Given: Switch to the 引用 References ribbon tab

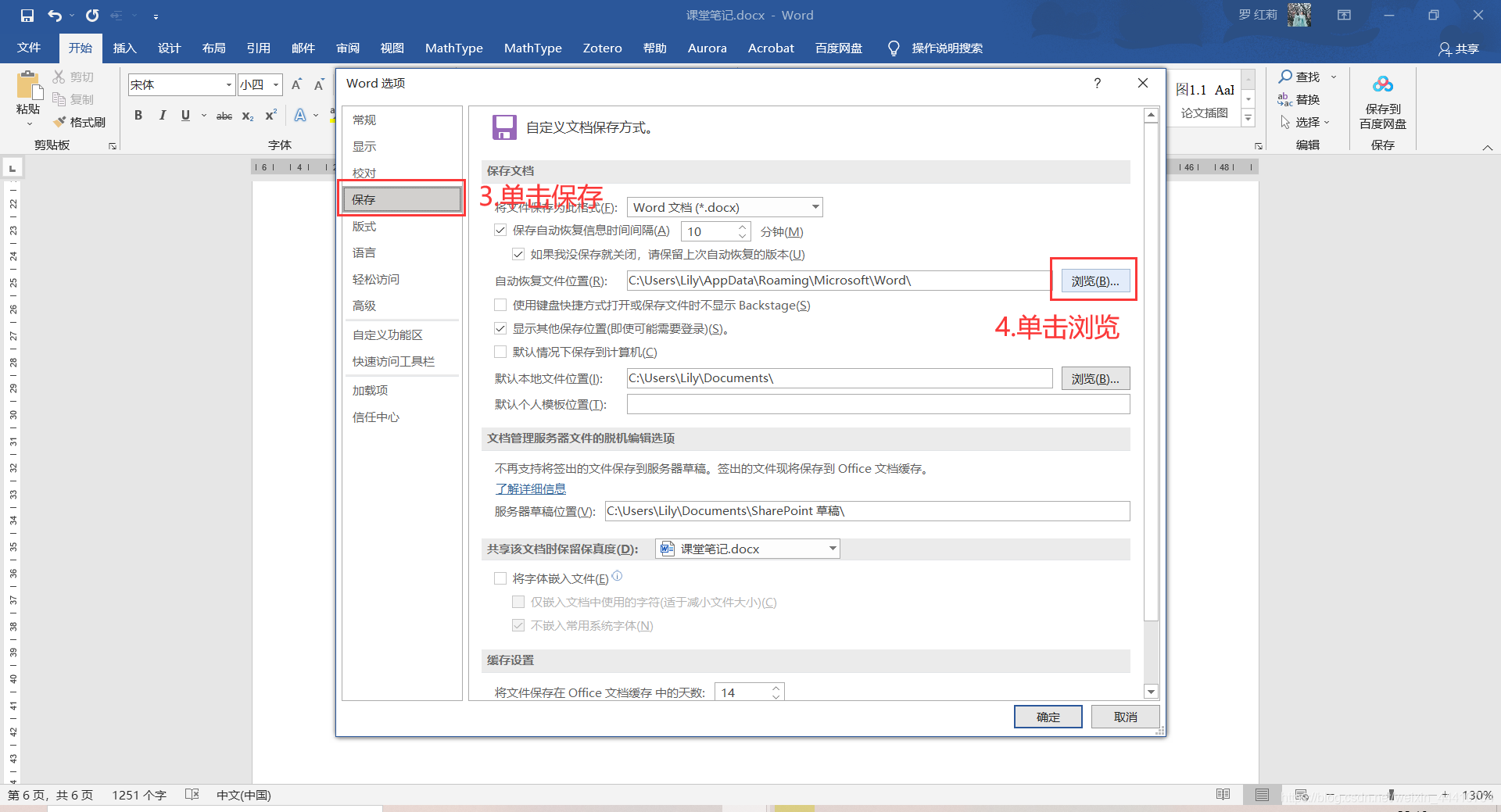Looking at the screenshot, I should pyautogui.click(x=258, y=48).
